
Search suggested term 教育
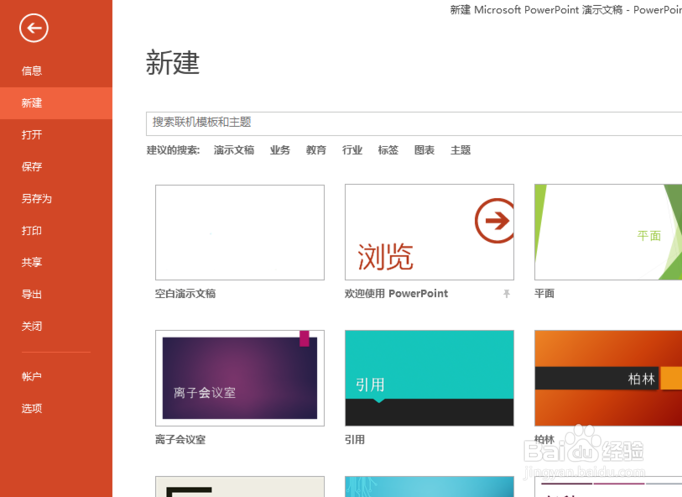point(316,150)
